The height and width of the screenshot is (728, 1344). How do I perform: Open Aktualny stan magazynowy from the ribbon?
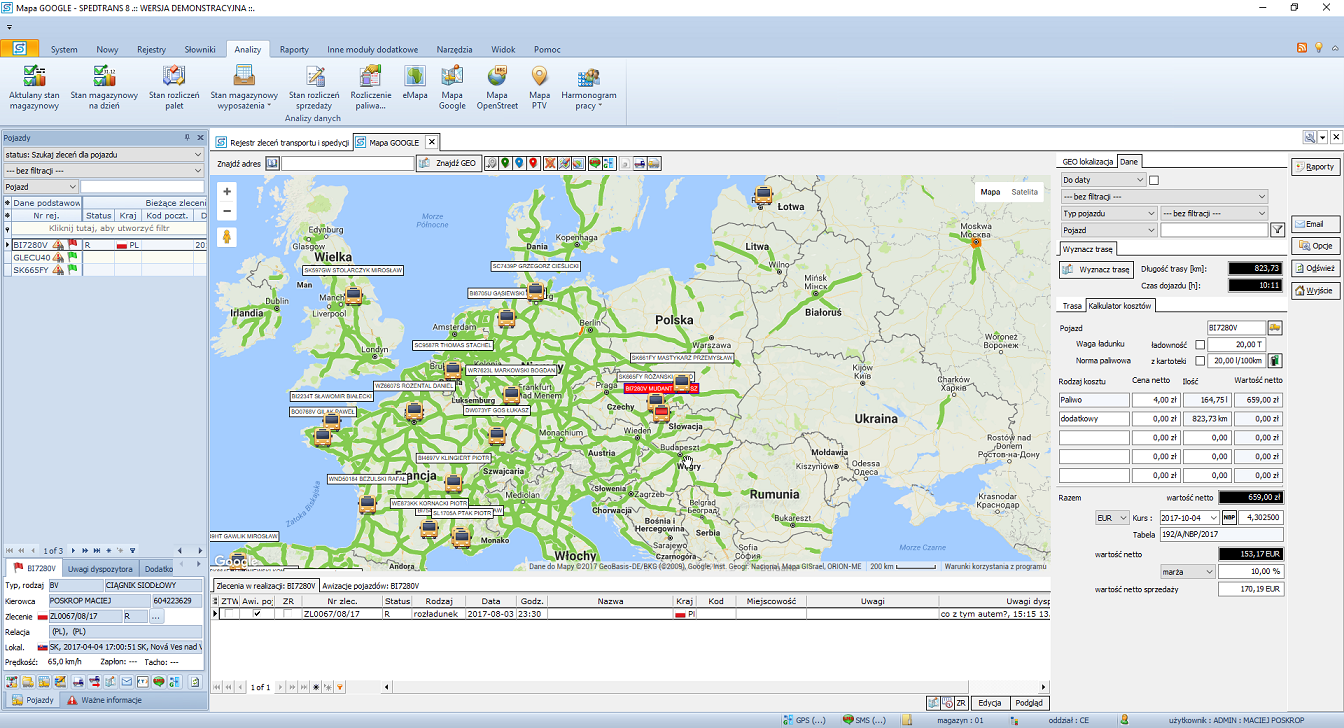click(35, 86)
